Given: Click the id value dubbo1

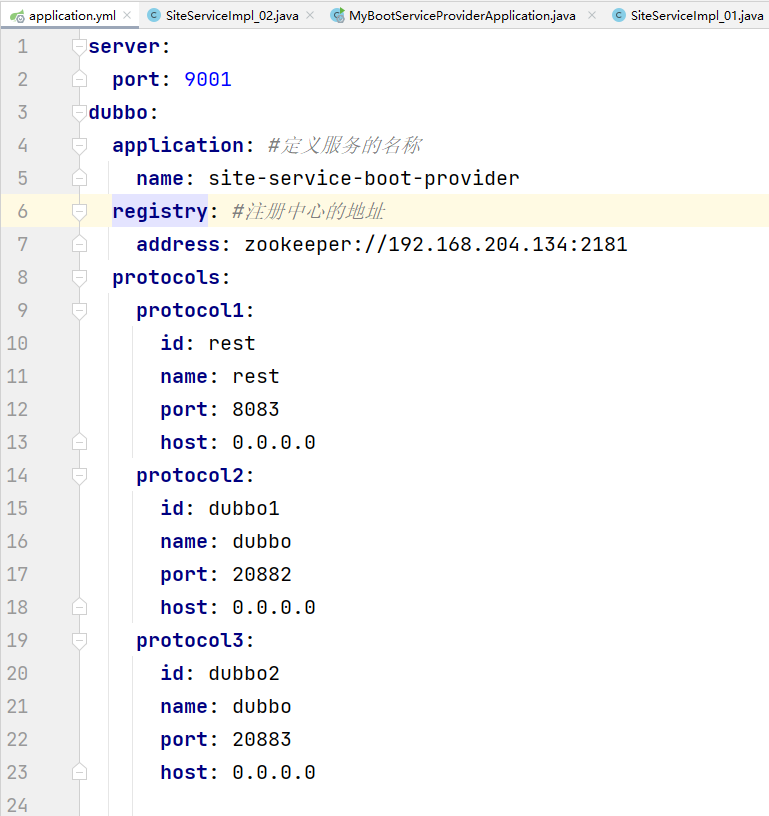Looking at the screenshot, I should (244, 508).
